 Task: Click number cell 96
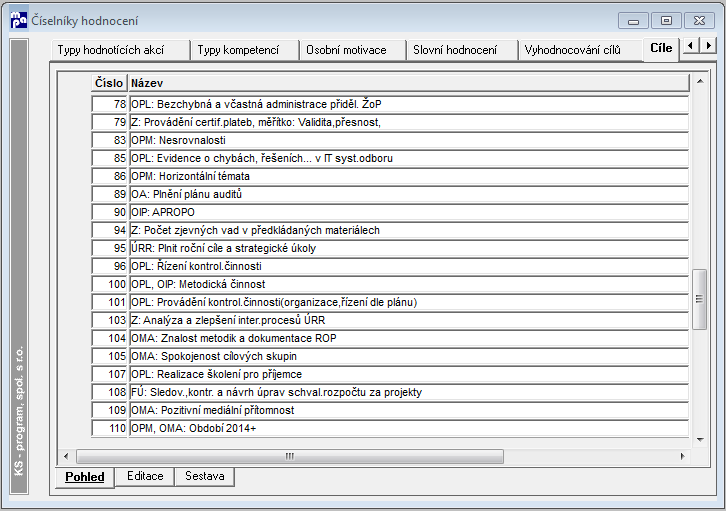click(109, 267)
